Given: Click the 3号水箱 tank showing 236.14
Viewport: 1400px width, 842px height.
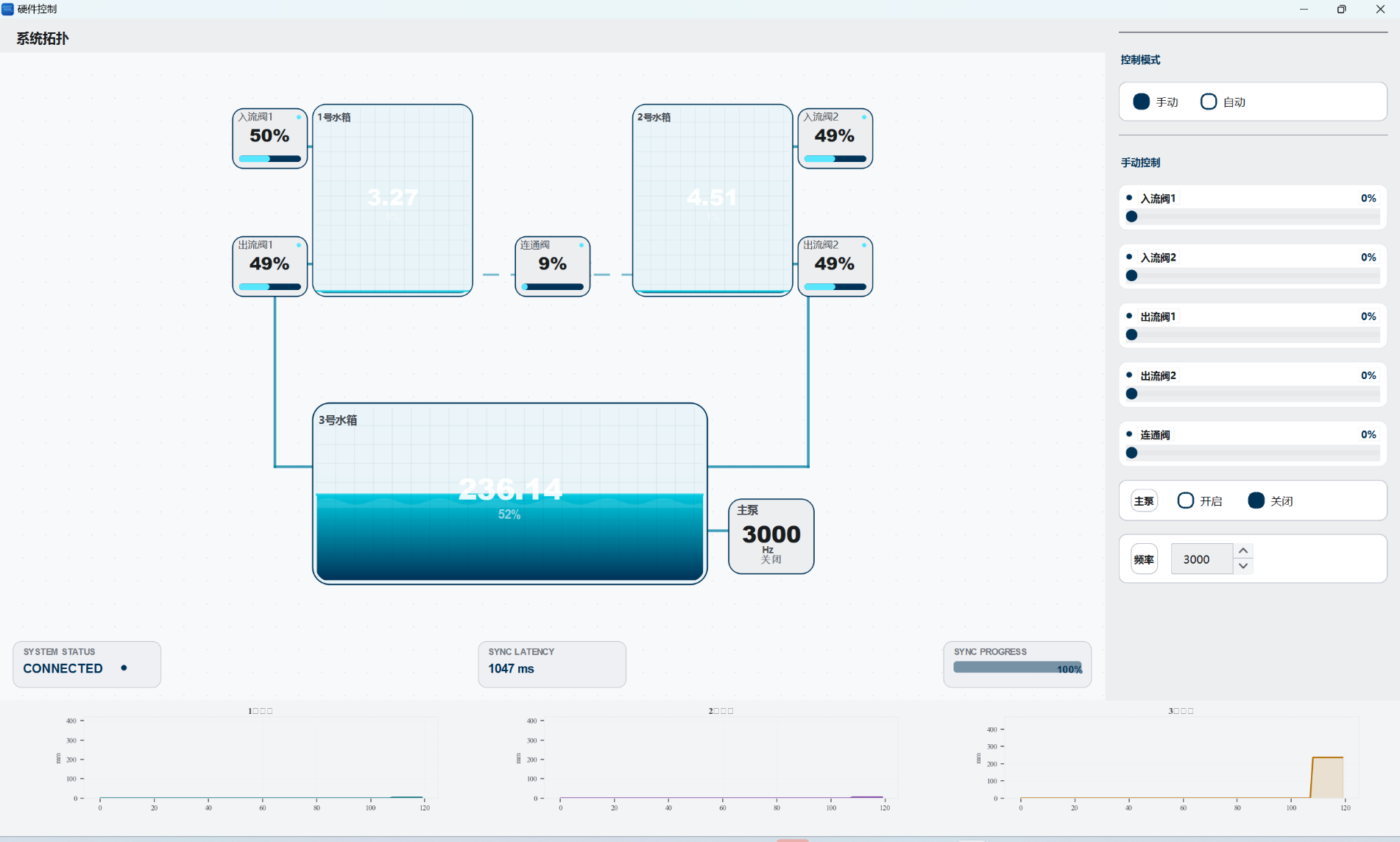Looking at the screenshot, I should pos(510,493).
